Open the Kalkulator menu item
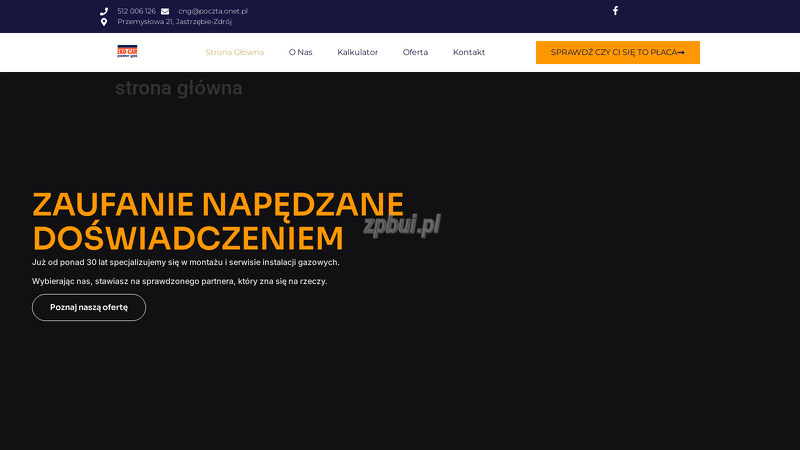 357,52
